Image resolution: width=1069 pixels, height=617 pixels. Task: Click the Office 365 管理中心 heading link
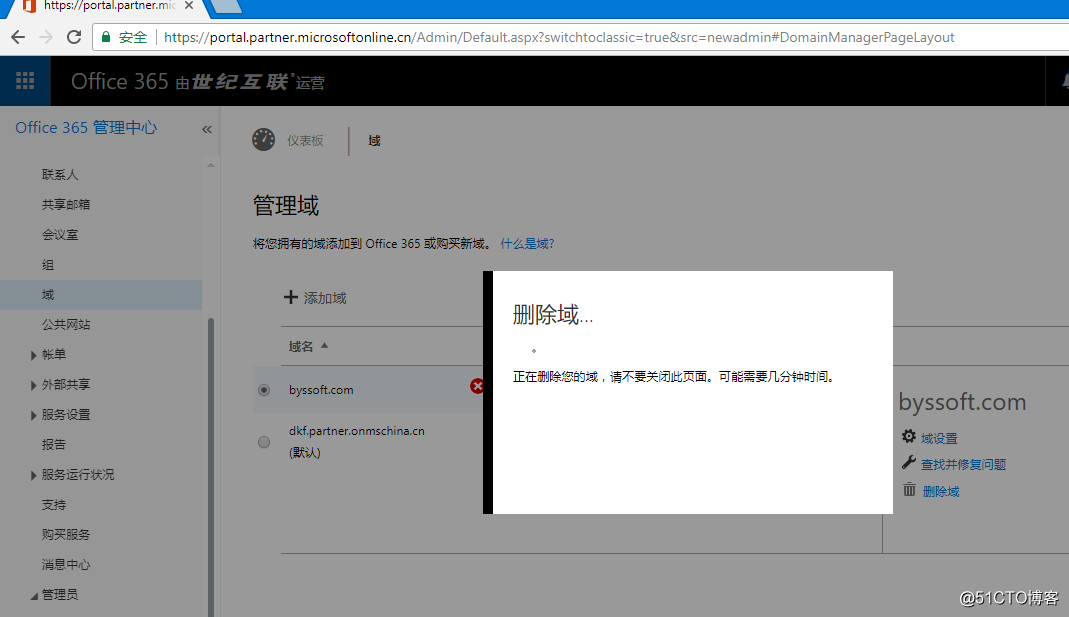click(x=86, y=127)
